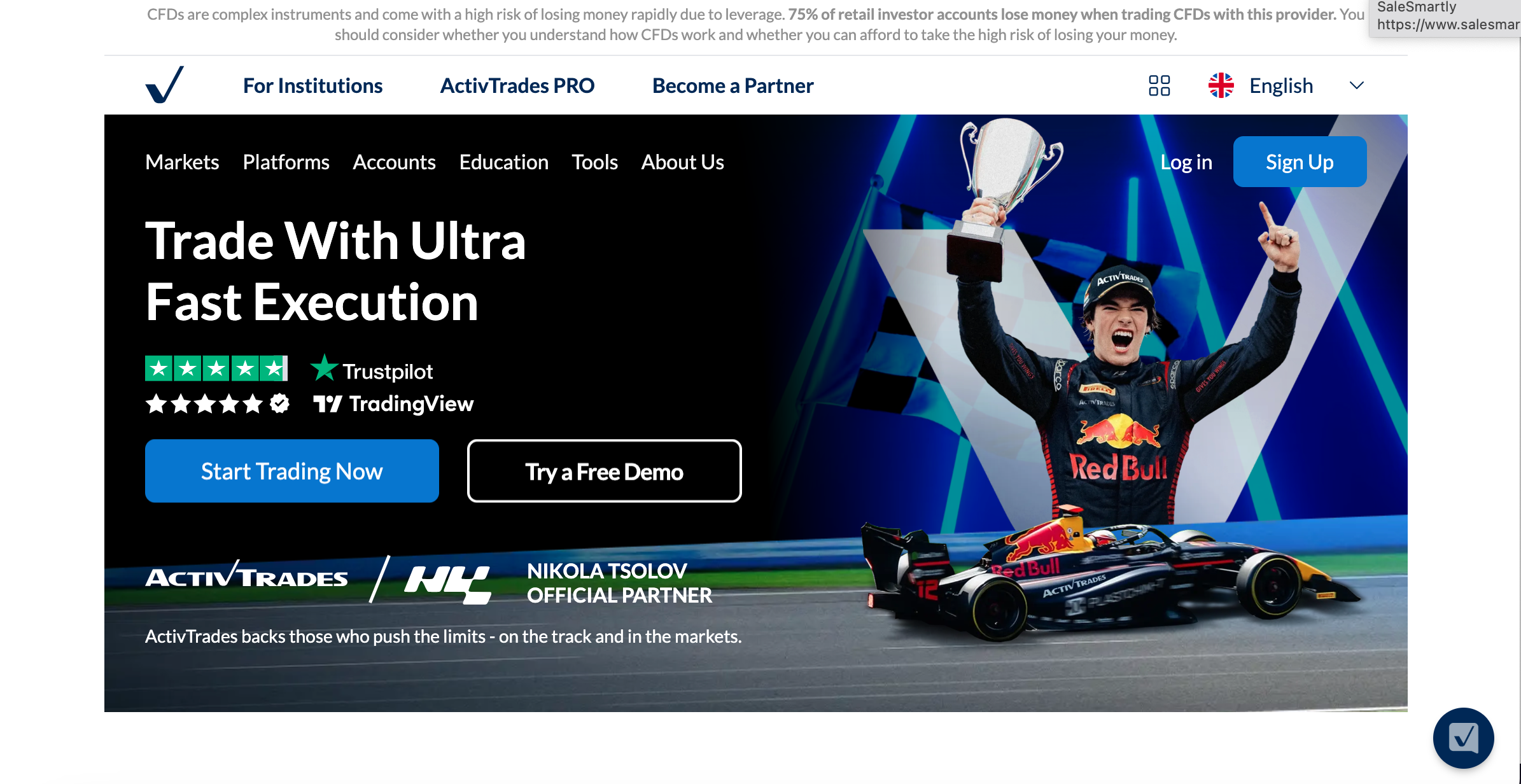Expand the language chevron arrow
Viewport: 1521px width, 784px height.
point(1356,85)
